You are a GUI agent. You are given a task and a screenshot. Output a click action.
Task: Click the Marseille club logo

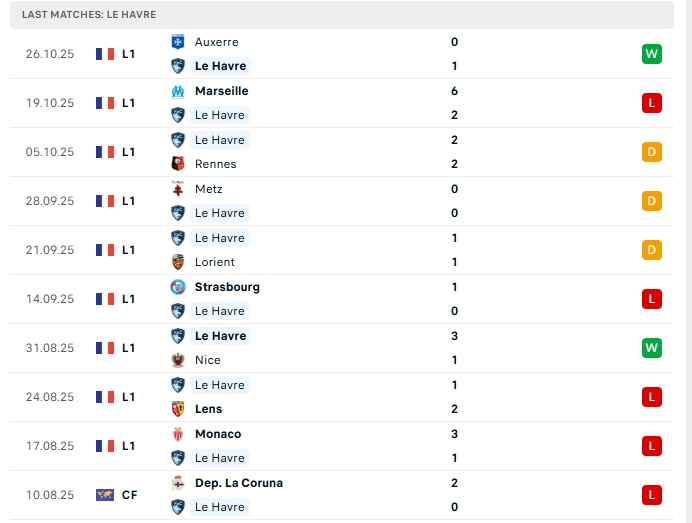pyautogui.click(x=178, y=91)
